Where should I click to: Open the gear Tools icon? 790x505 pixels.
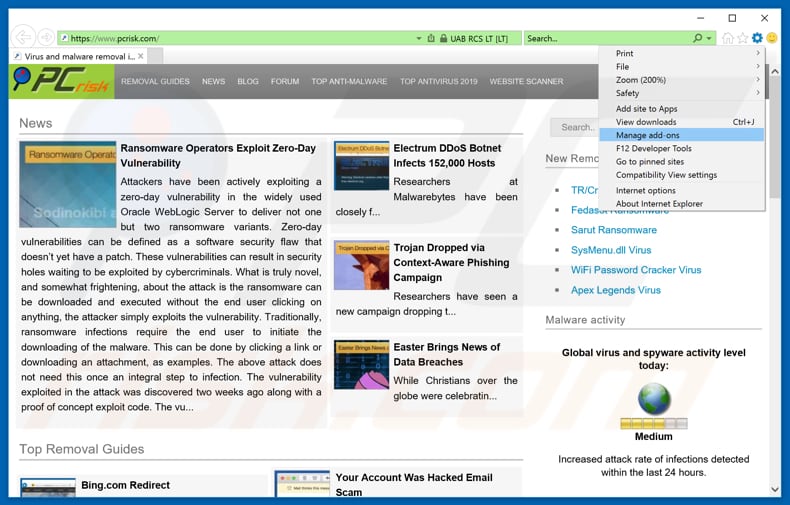pos(757,38)
